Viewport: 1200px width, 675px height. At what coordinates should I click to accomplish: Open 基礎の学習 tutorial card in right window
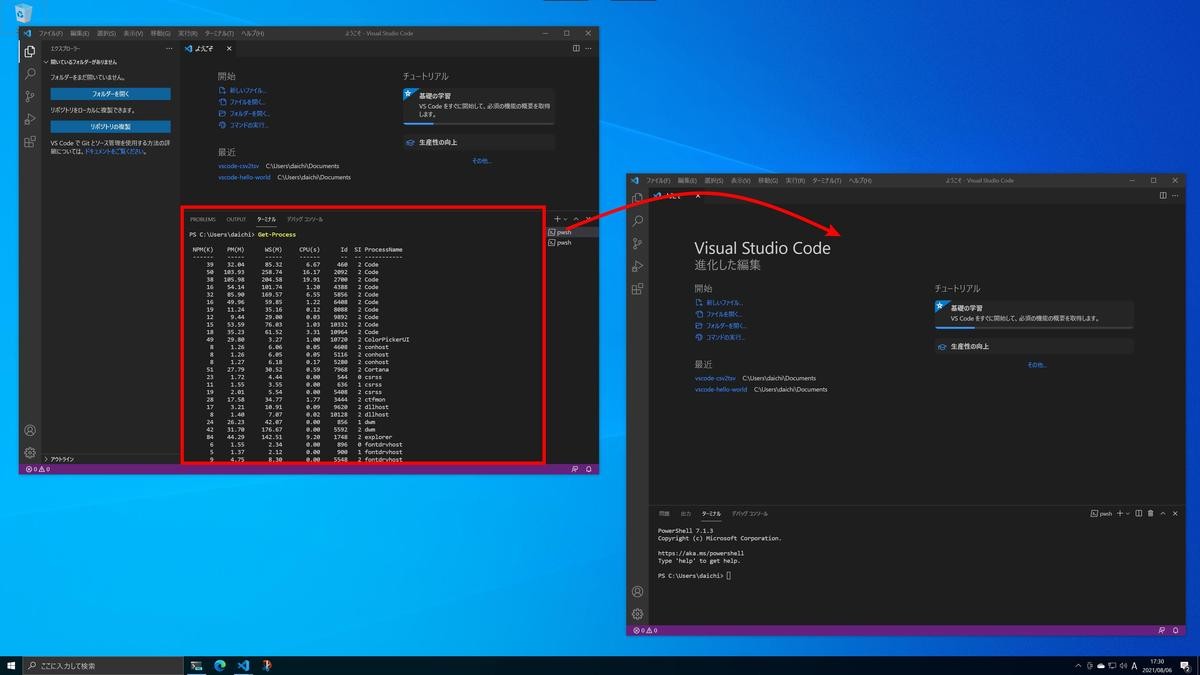coord(1034,313)
